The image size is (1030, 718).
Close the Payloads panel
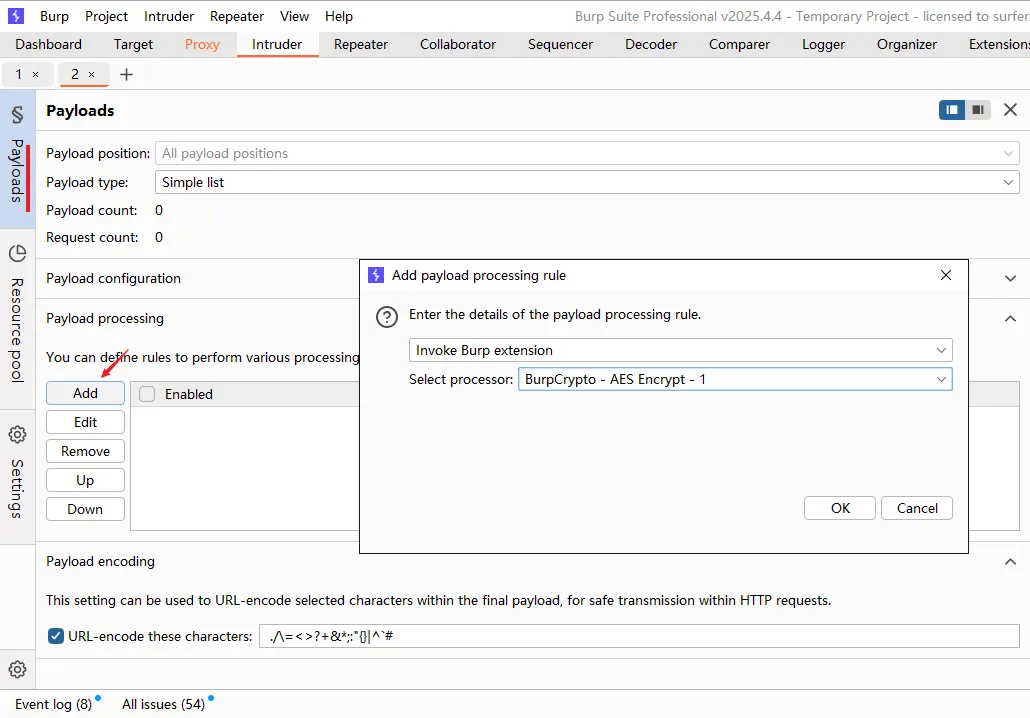pos(1010,110)
